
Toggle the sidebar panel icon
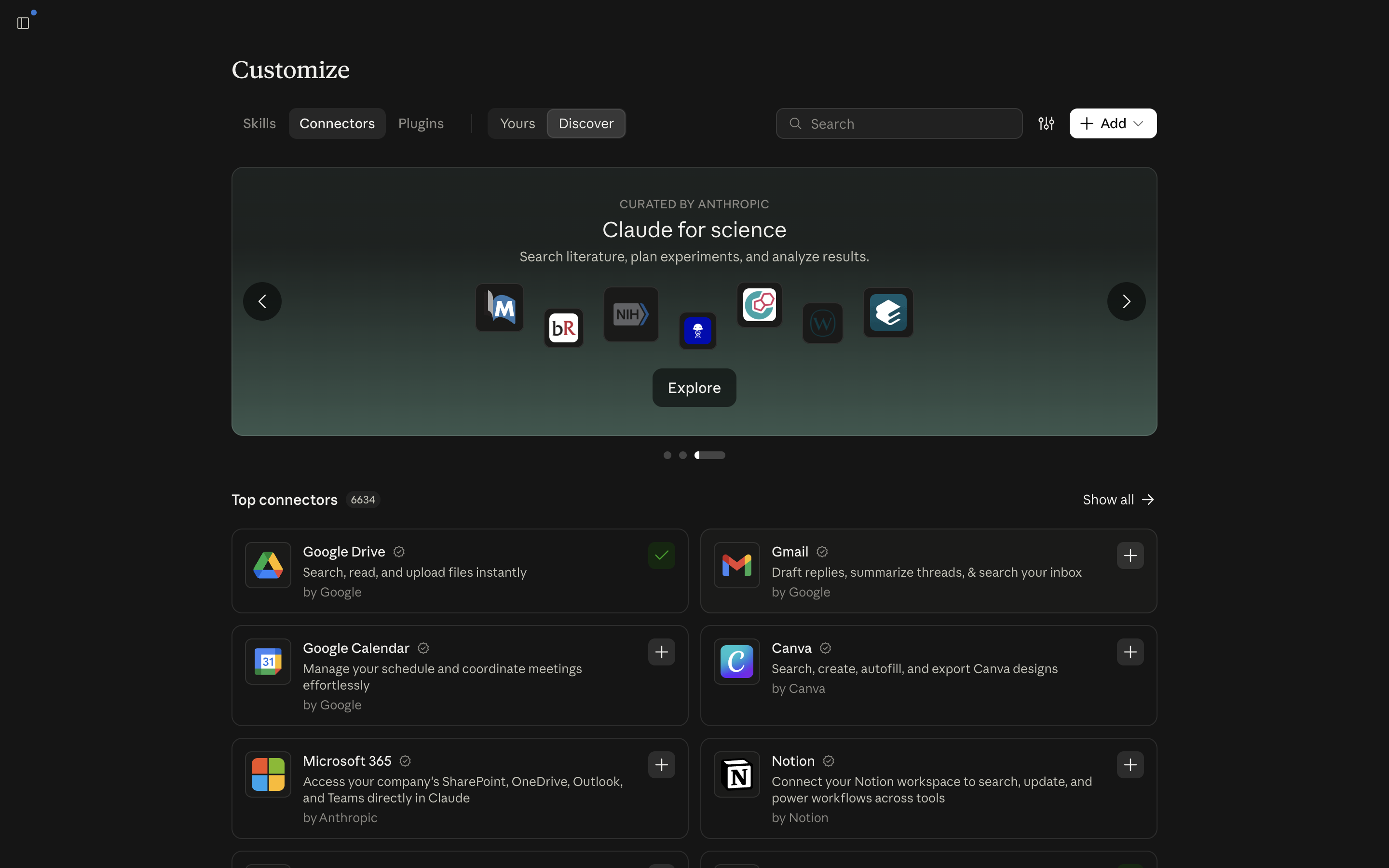23,23
